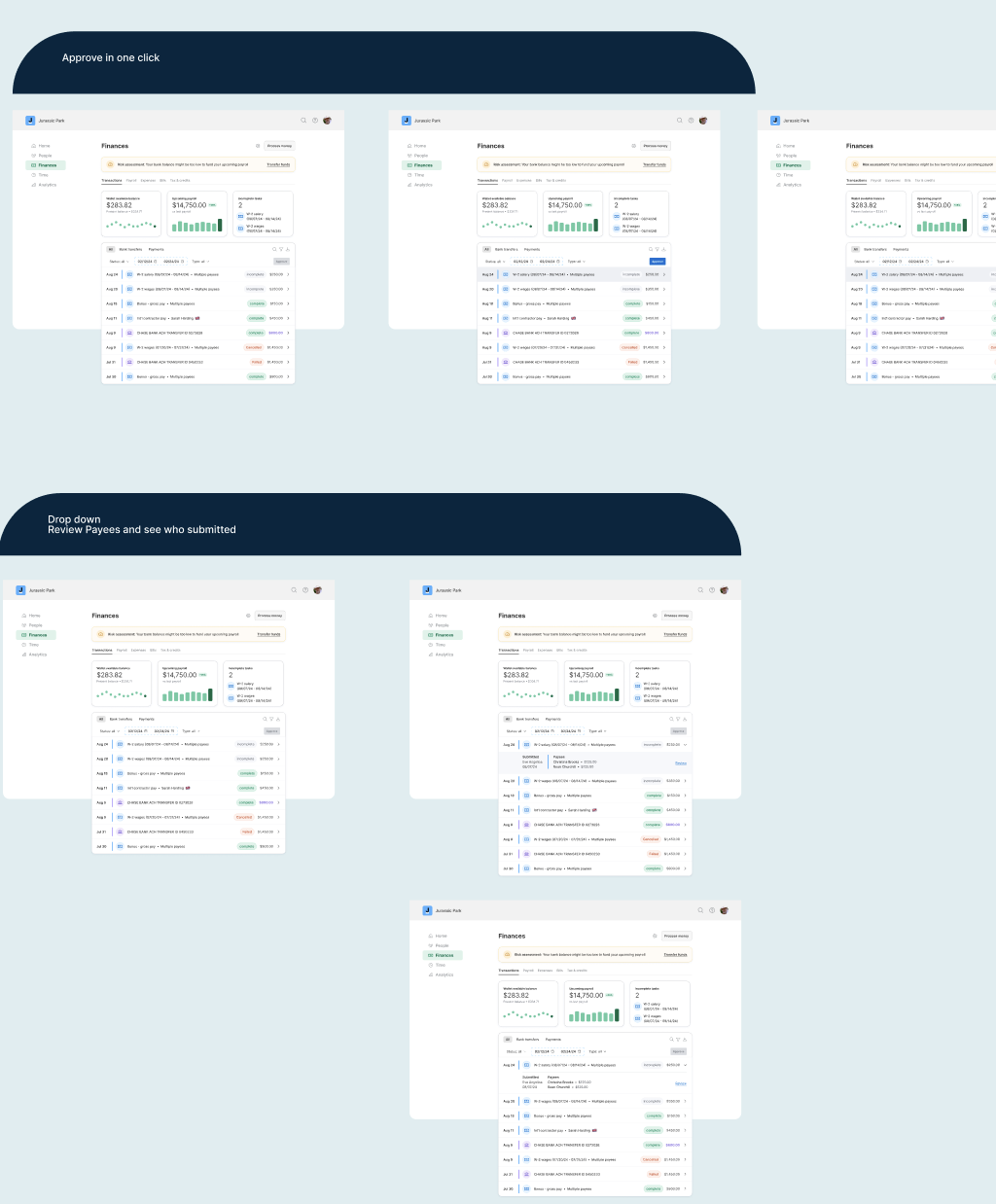The image size is (996, 1204).
Task: Open user avatar in first Approve-in-one-click screen
Action: 327,121
